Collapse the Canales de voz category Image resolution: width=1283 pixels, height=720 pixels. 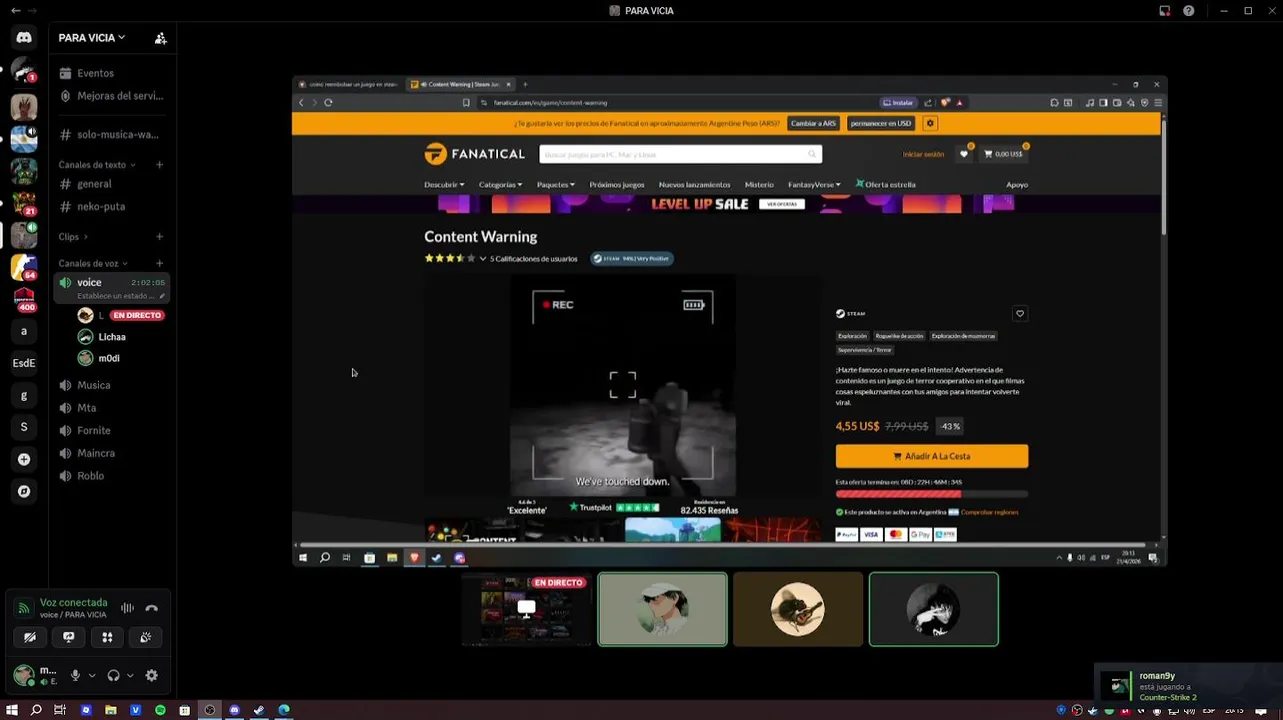[x=93, y=263]
